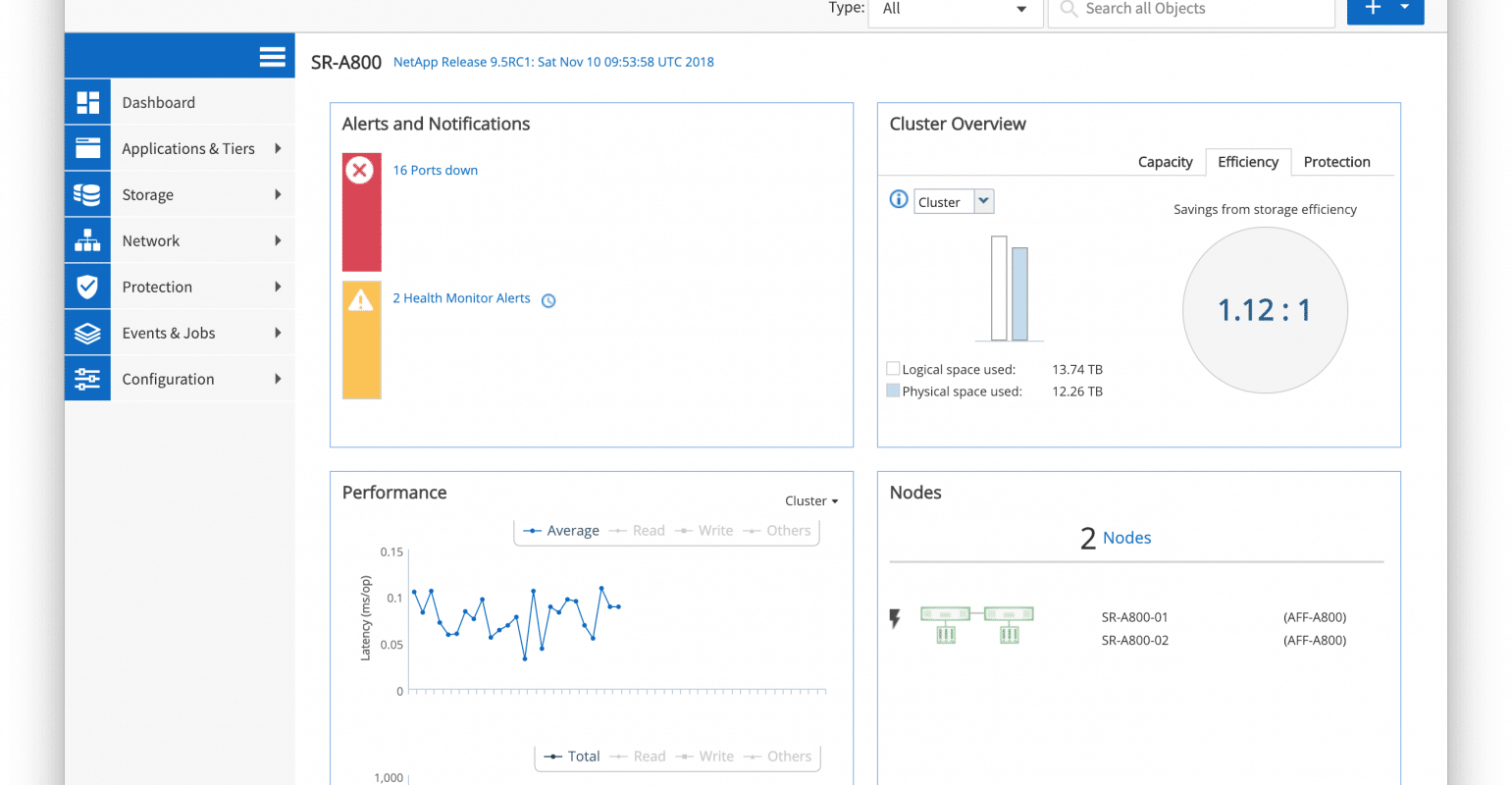Click the 1.12 : 1 savings circle
Image resolution: width=1512 pixels, height=785 pixels.
click(x=1265, y=310)
